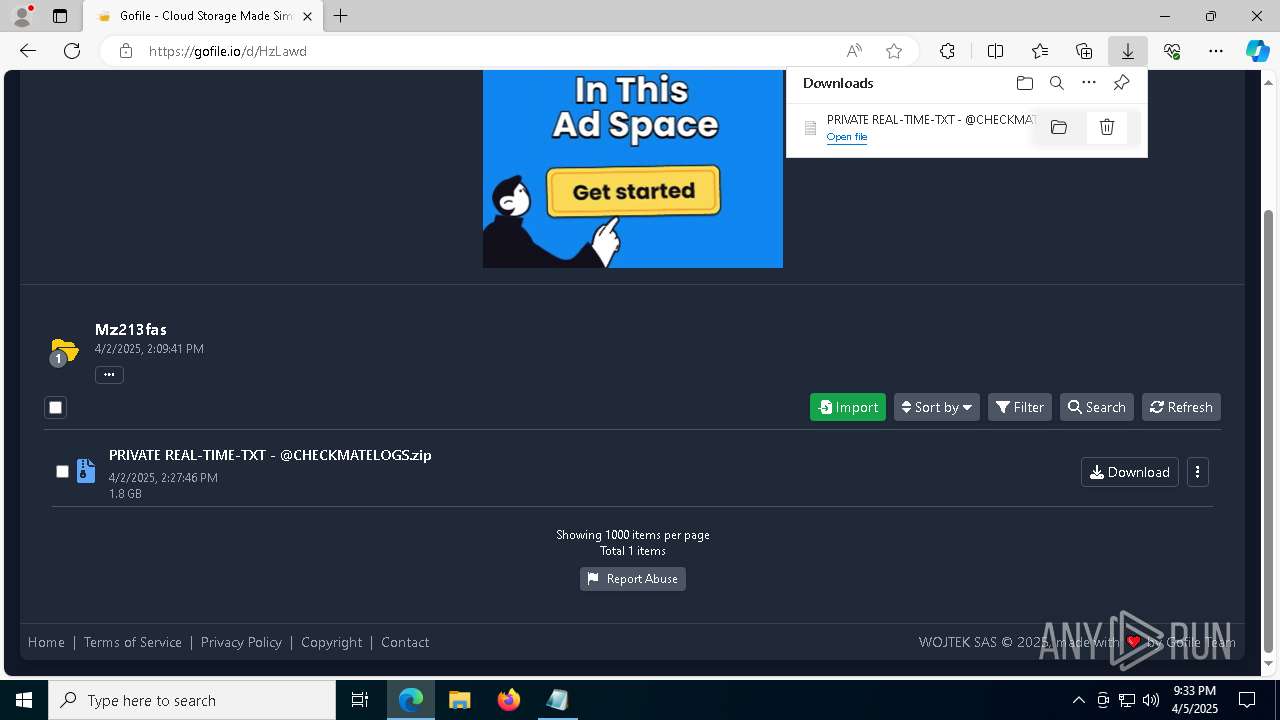Click the green Import button
This screenshot has width=1280, height=720.
click(848, 407)
